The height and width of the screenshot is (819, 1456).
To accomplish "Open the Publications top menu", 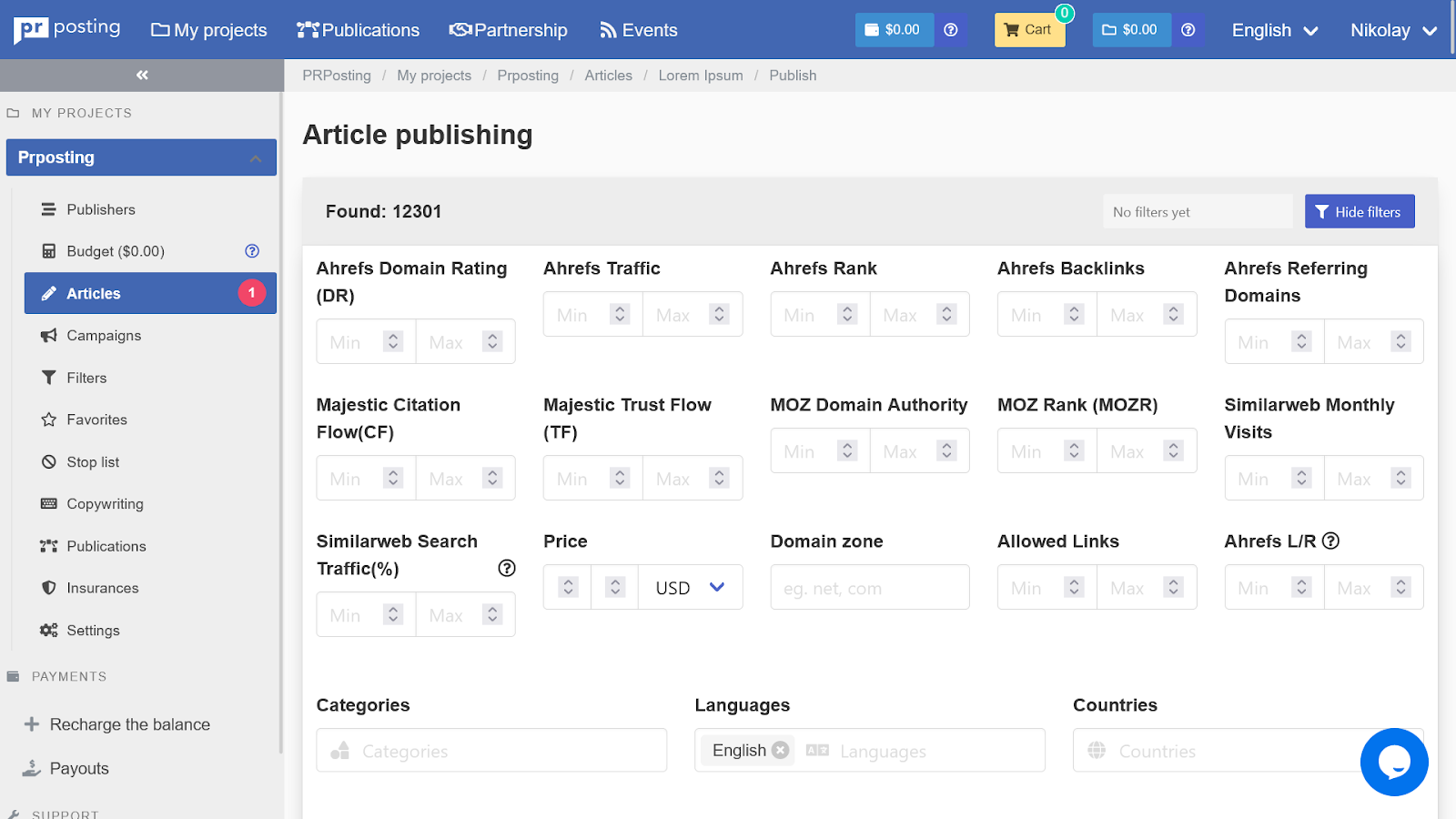I will [358, 30].
